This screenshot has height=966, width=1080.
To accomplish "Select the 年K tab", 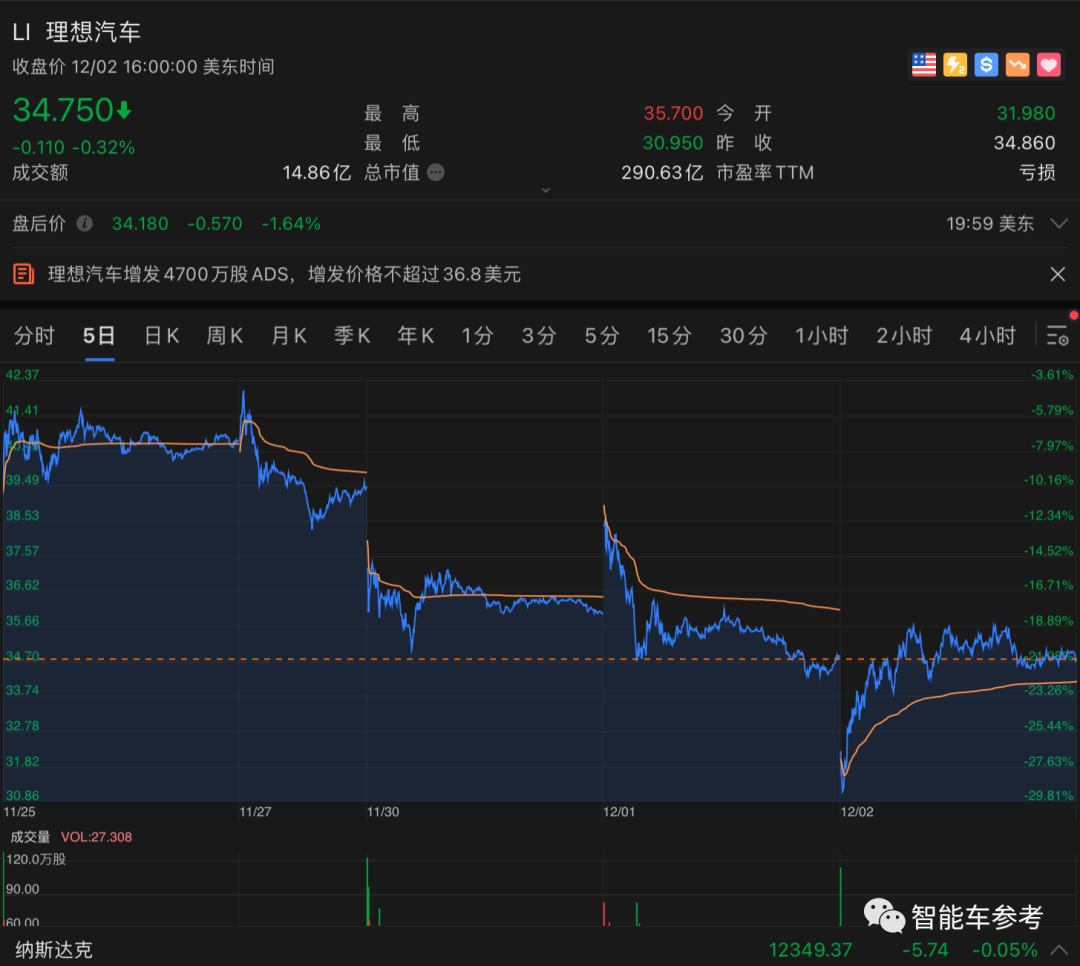I will tap(415, 336).
